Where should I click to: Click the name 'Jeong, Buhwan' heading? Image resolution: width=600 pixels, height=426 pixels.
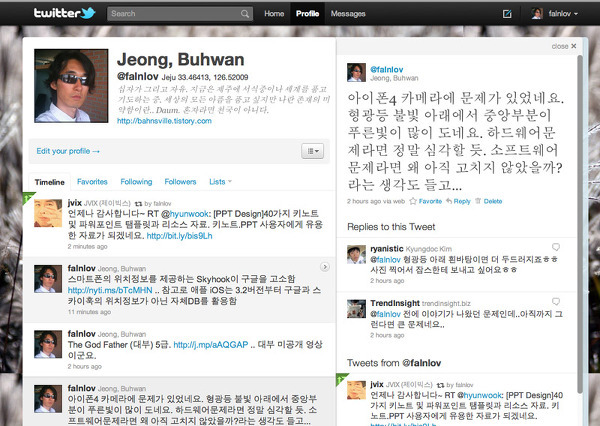[181, 59]
